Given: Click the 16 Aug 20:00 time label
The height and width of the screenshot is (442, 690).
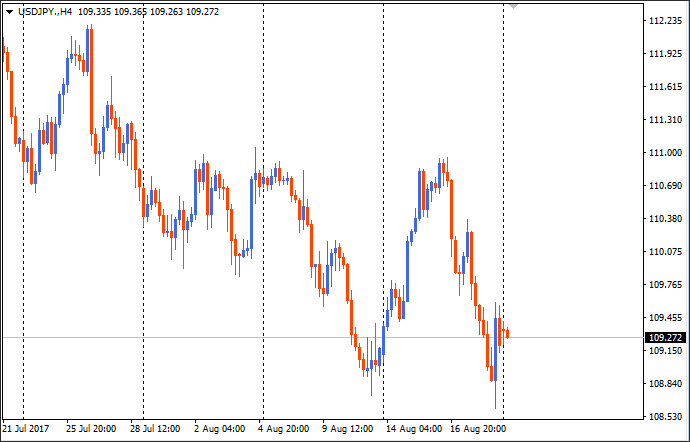Looking at the screenshot, I should 477,429.
